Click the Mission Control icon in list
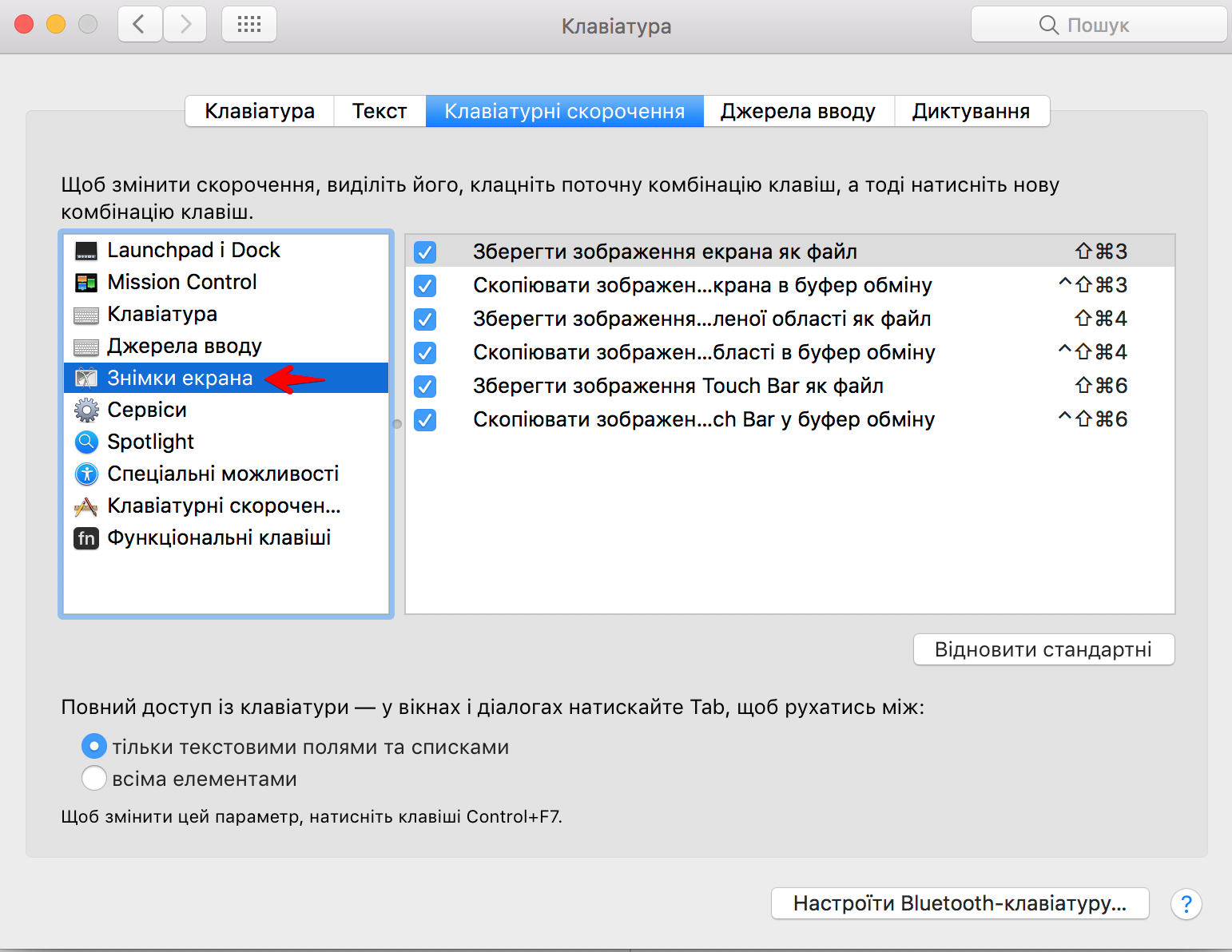The image size is (1232, 952). tap(86, 283)
